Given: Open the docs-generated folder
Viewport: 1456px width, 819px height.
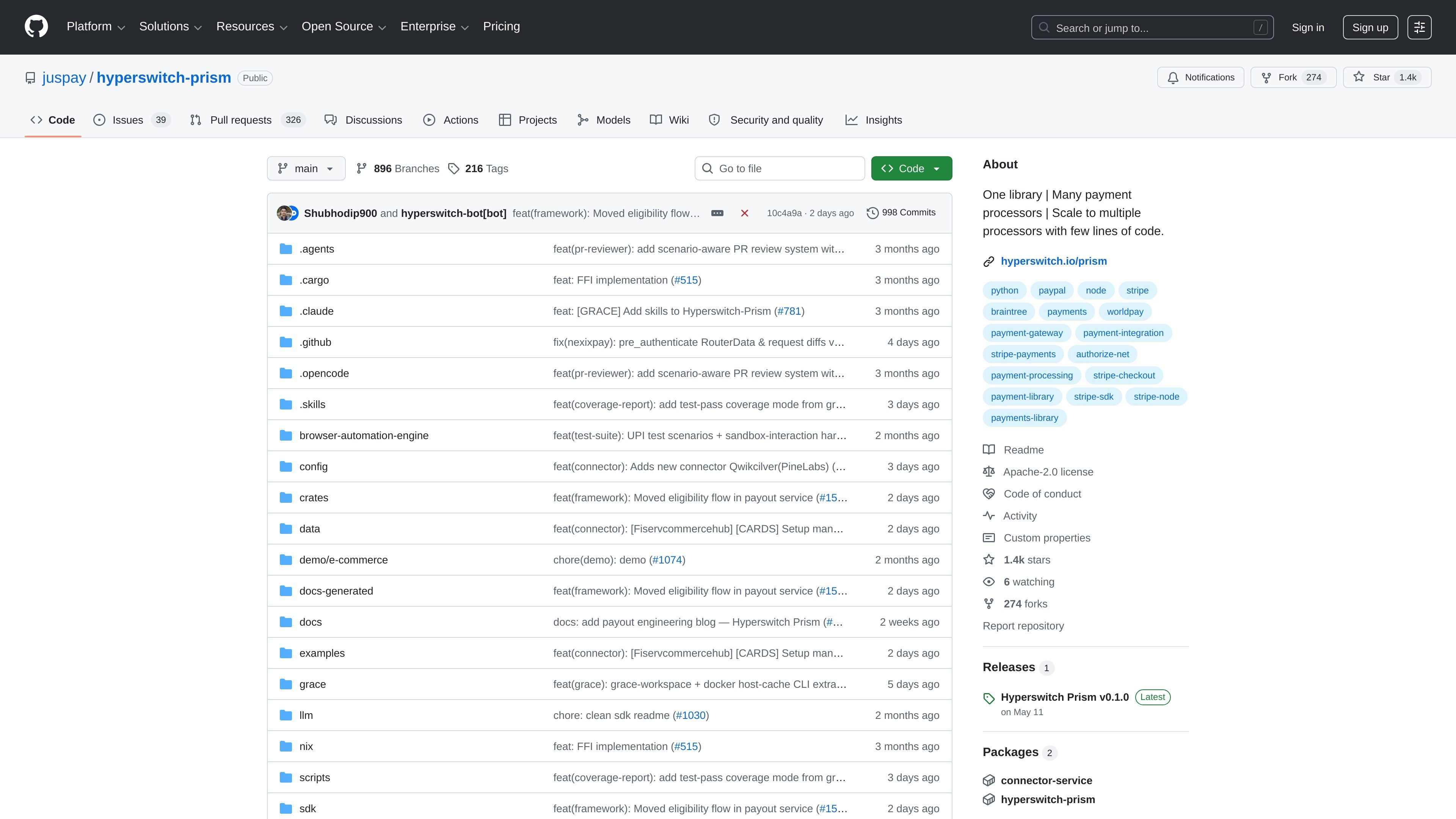Looking at the screenshot, I should [336, 591].
